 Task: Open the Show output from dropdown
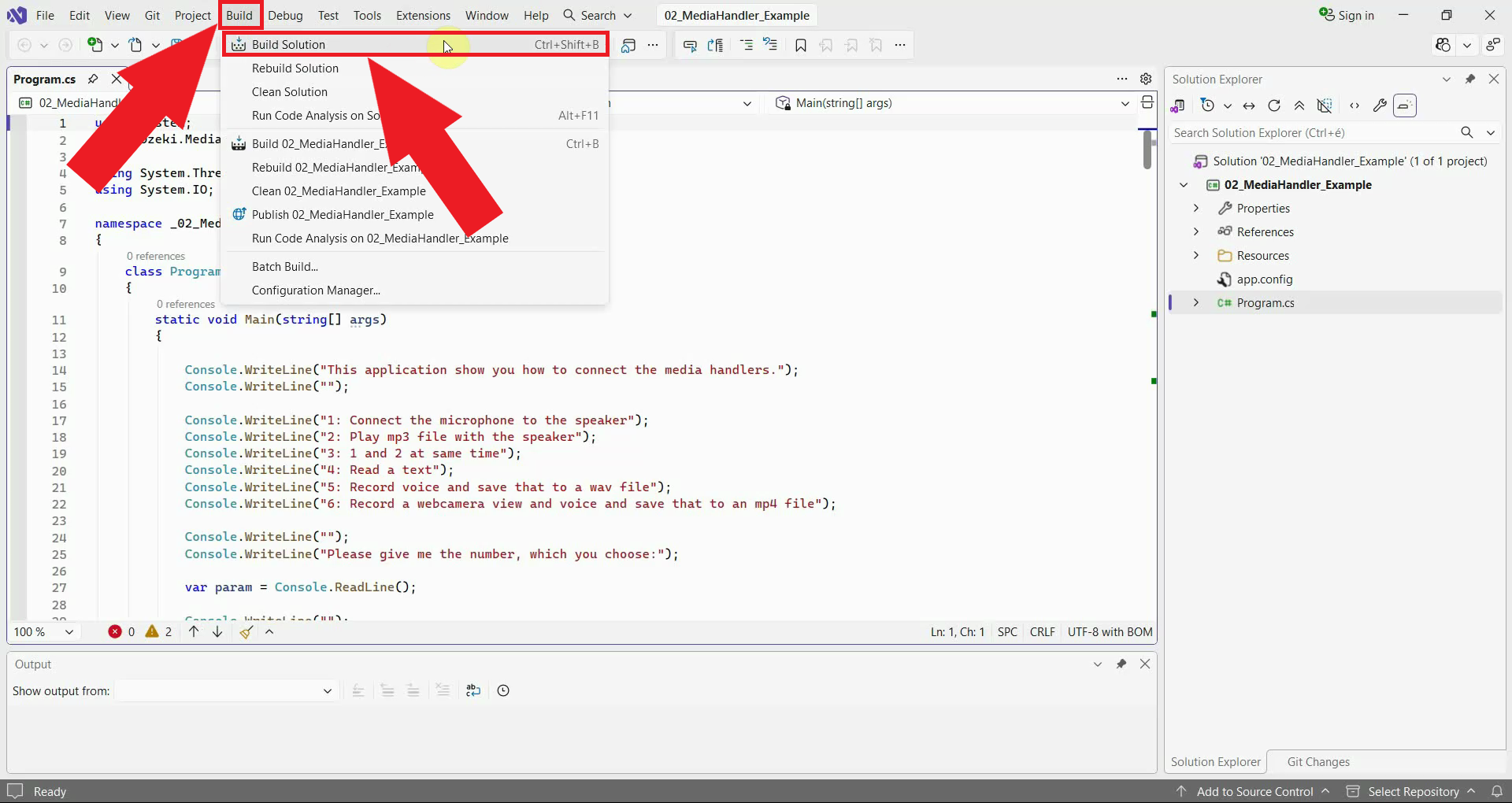click(x=226, y=690)
